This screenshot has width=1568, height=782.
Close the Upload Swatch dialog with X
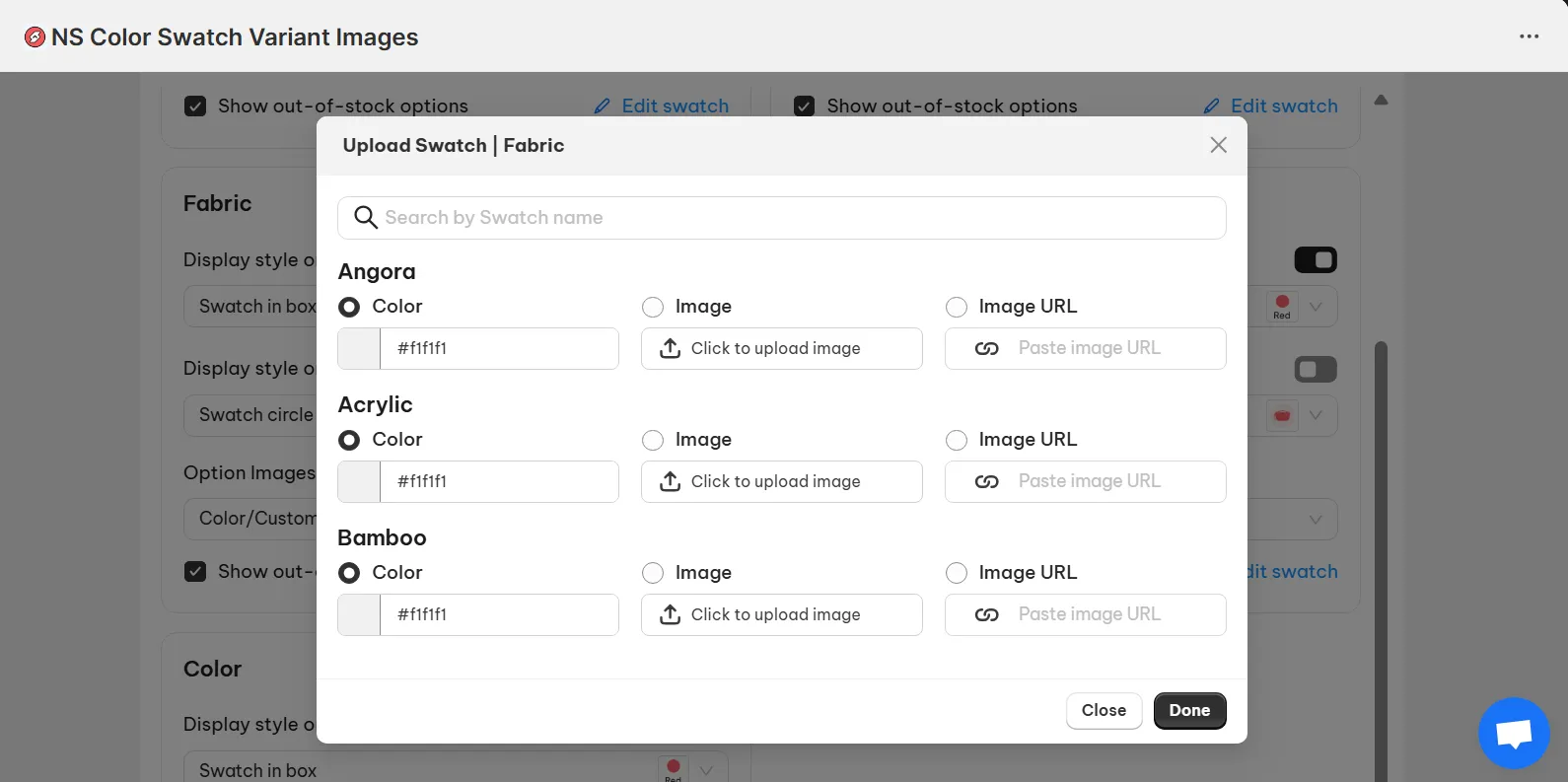click(x=1218, y=145)
